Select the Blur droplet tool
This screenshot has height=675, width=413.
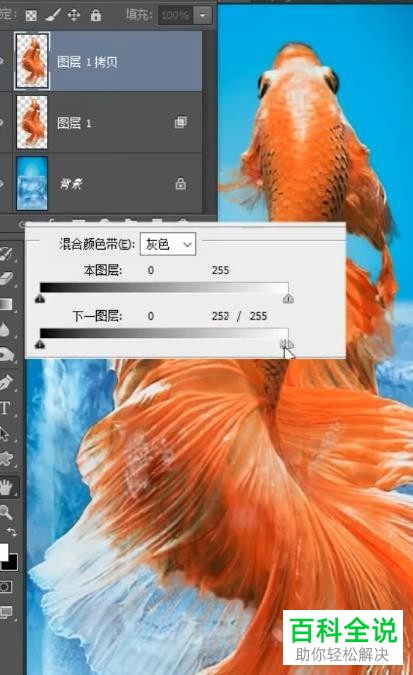point(4,329)
